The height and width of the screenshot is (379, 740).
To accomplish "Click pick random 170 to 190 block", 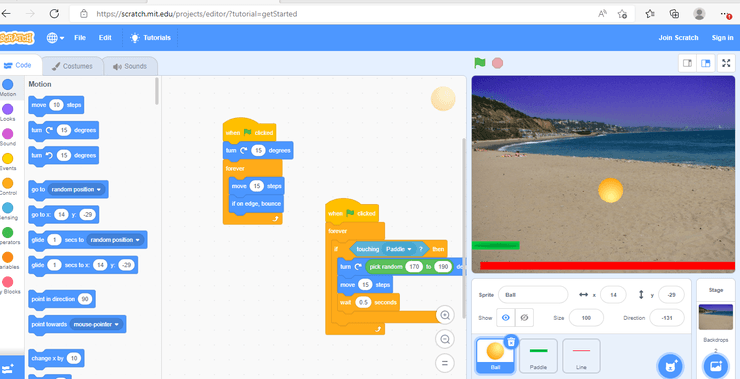I will [409, 267].
